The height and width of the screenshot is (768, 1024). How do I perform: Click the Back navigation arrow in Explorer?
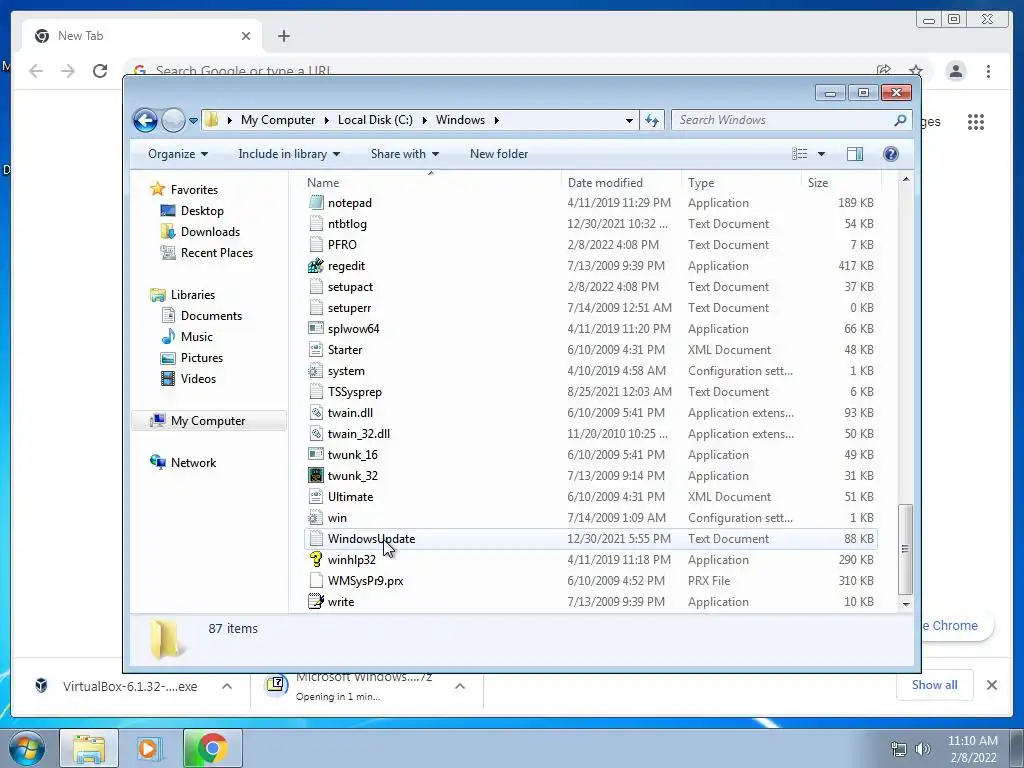point(145,120)
